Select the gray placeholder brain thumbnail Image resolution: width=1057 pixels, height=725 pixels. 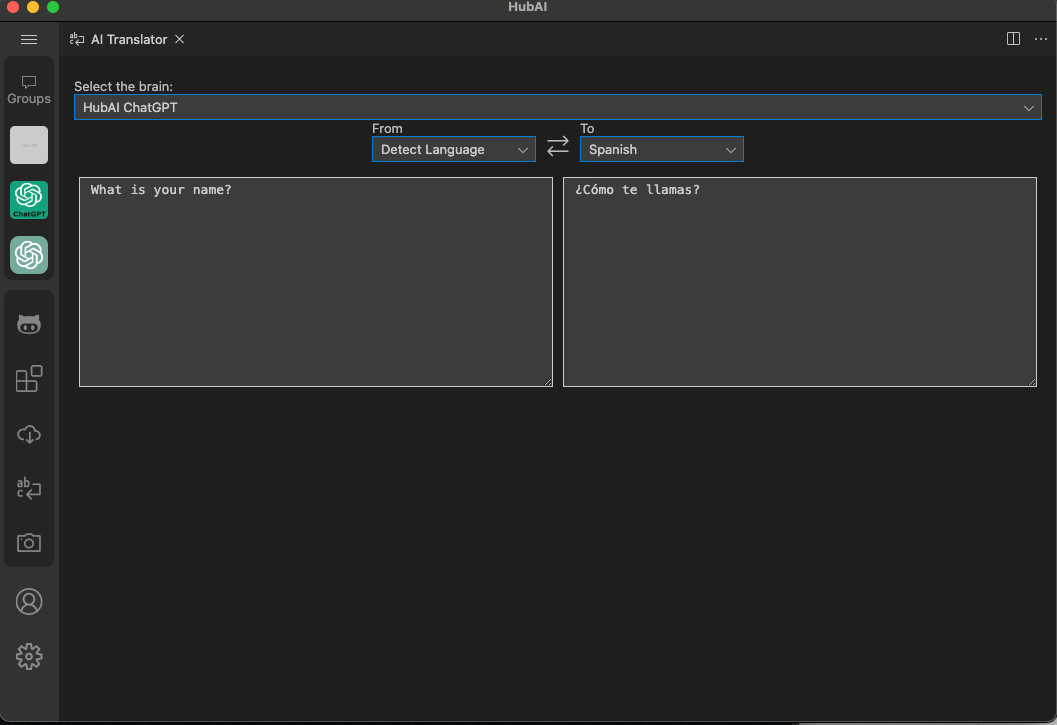pos(29,145)
